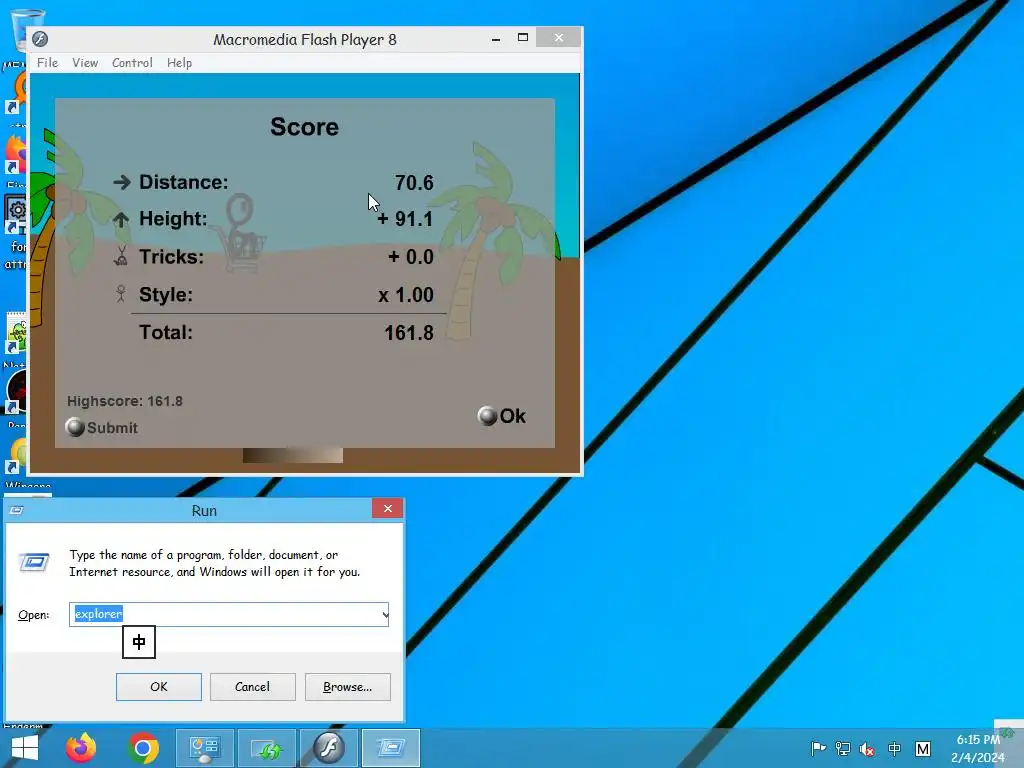Open the File menu in Flash Player
Viewport: 1024px width, 768px height.
click(48, 63)
